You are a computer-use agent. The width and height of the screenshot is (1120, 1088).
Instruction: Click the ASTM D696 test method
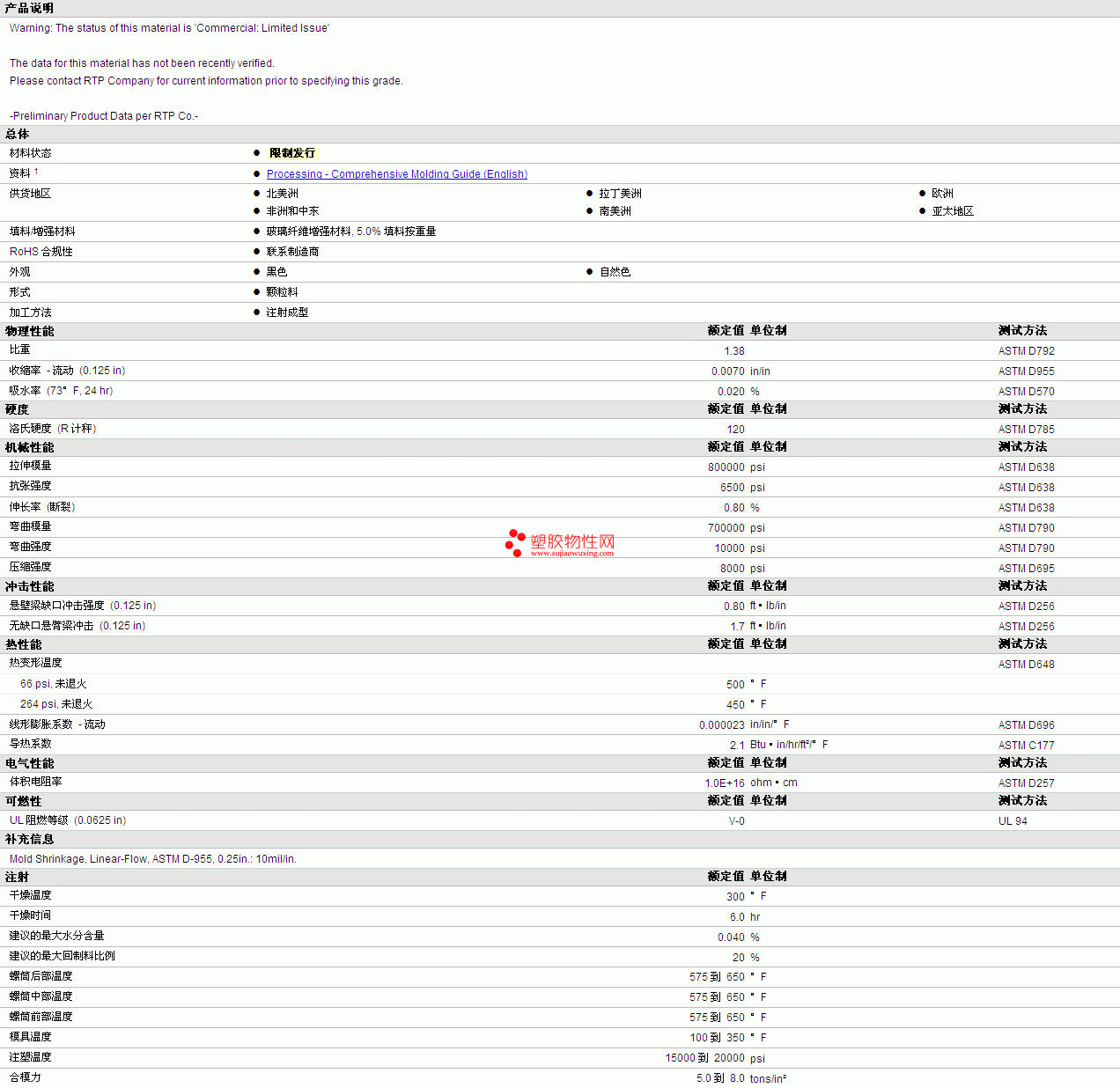click(1027, 725)
